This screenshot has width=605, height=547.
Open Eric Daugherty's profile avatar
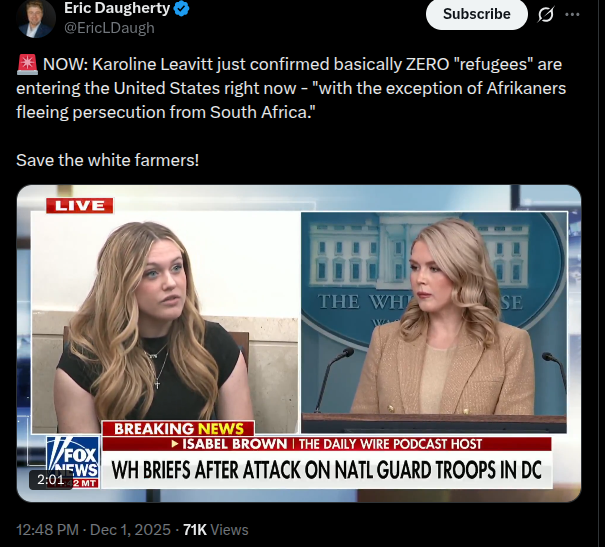coord(36,19)
